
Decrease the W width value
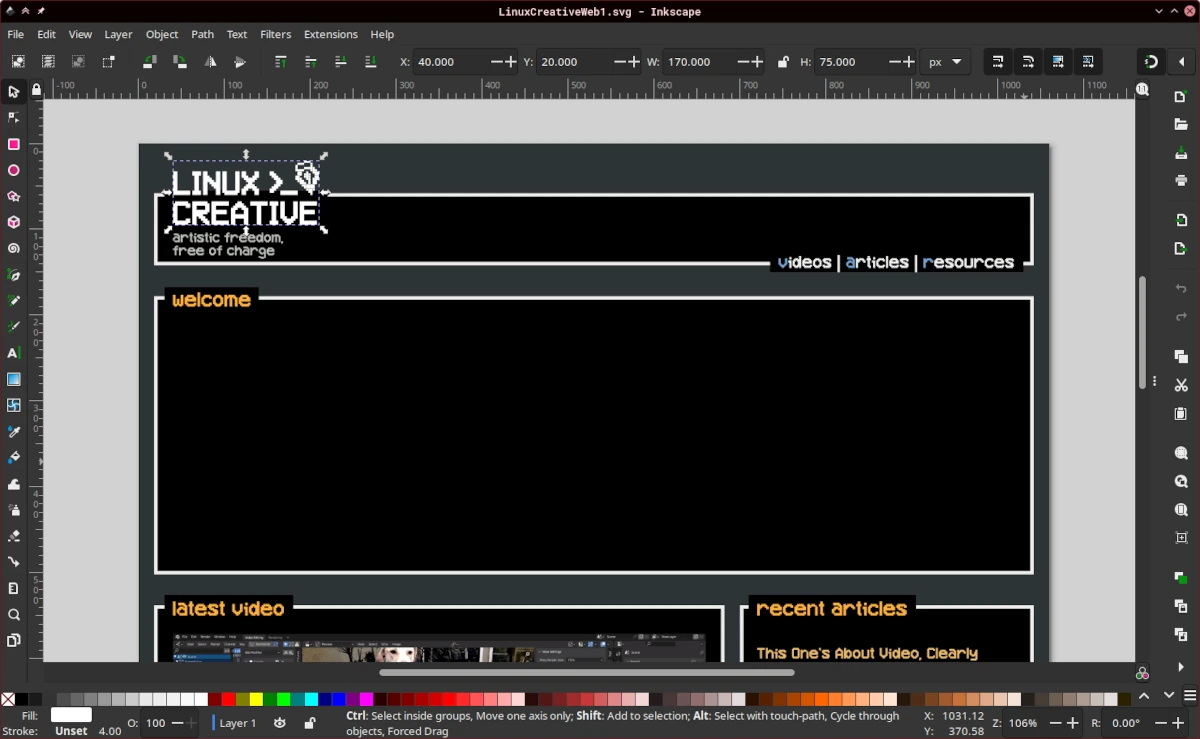click(743, 62)
